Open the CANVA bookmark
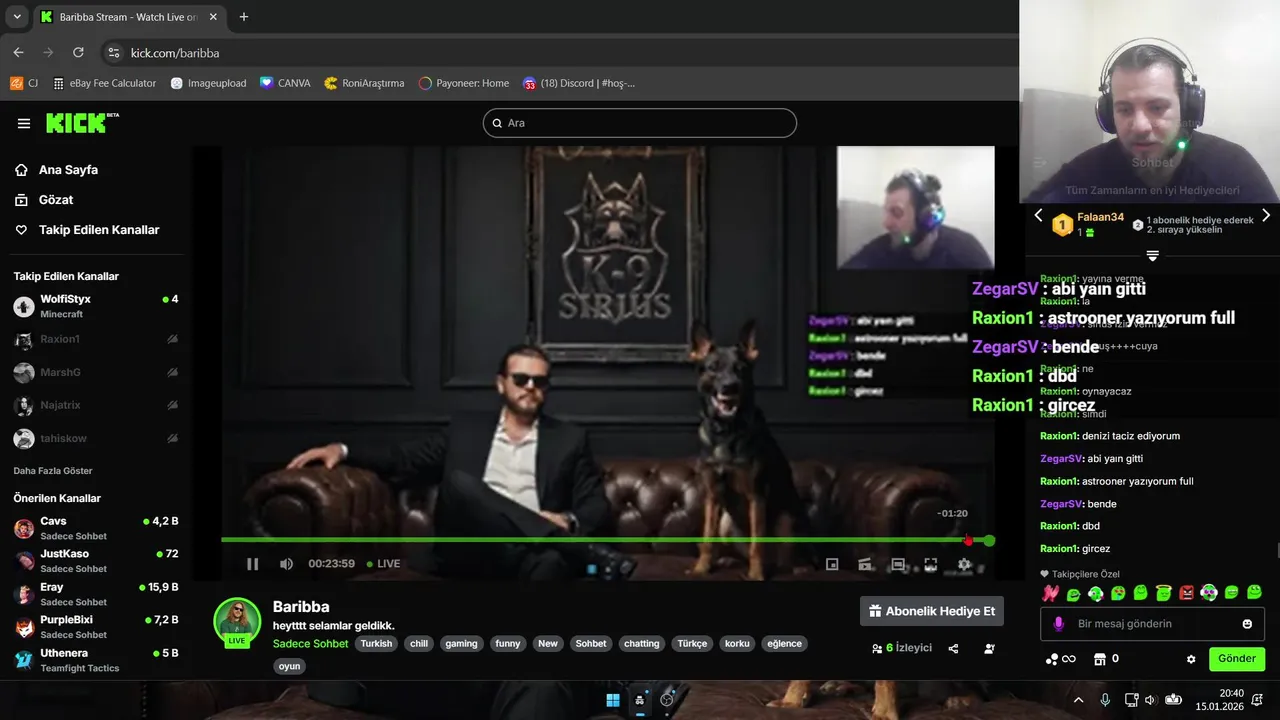Viewport: 1280px width, 720px height. click(x=285, y=83)
